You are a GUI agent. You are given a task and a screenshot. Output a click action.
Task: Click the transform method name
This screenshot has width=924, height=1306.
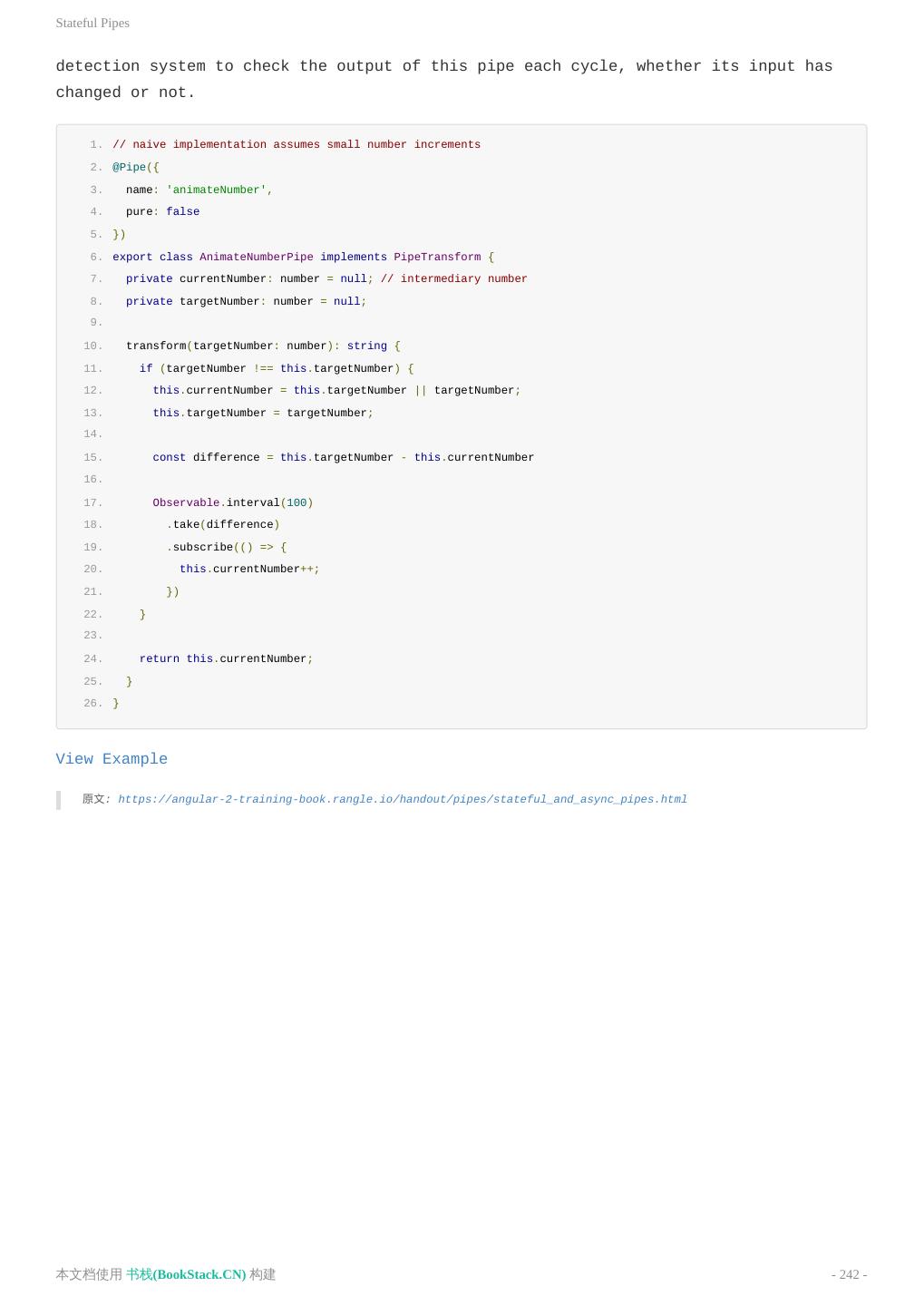click(156, 346)
